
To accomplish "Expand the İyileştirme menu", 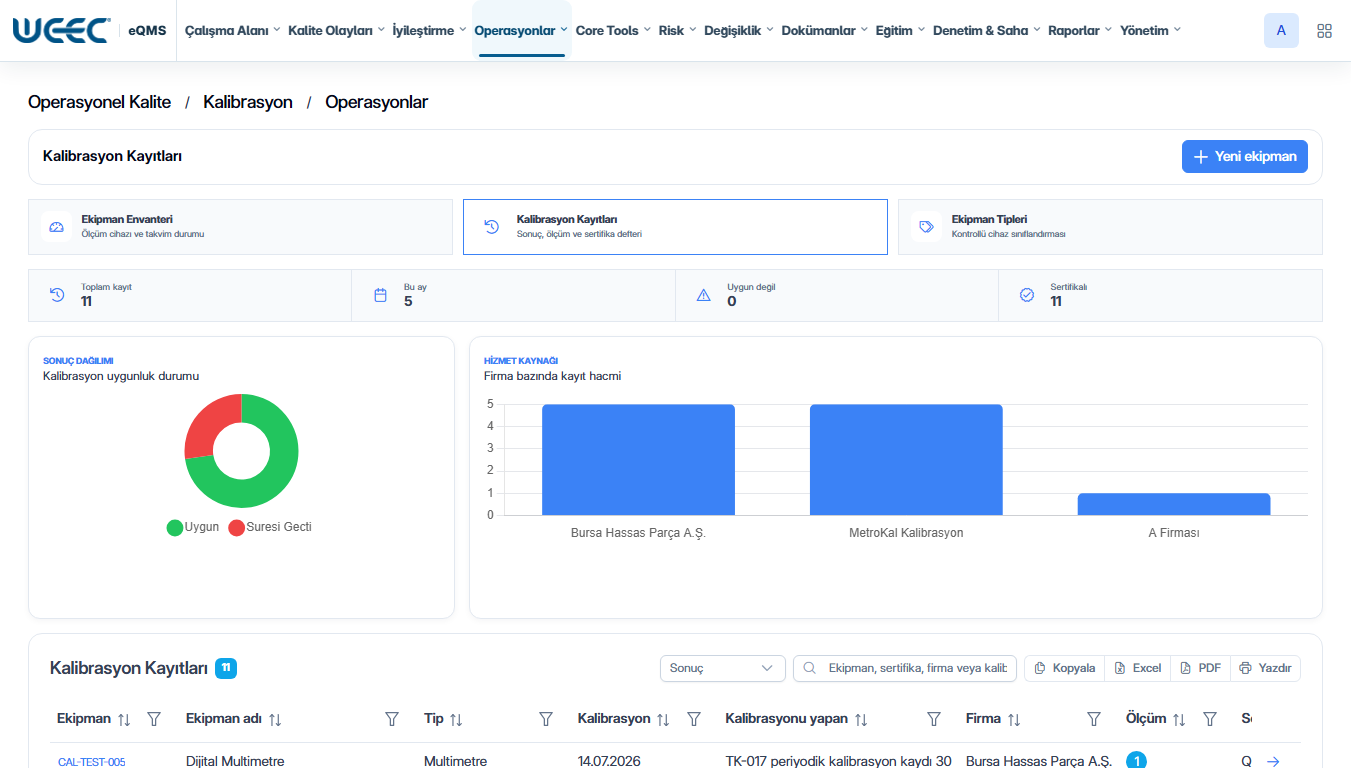I will pos(429,31).
